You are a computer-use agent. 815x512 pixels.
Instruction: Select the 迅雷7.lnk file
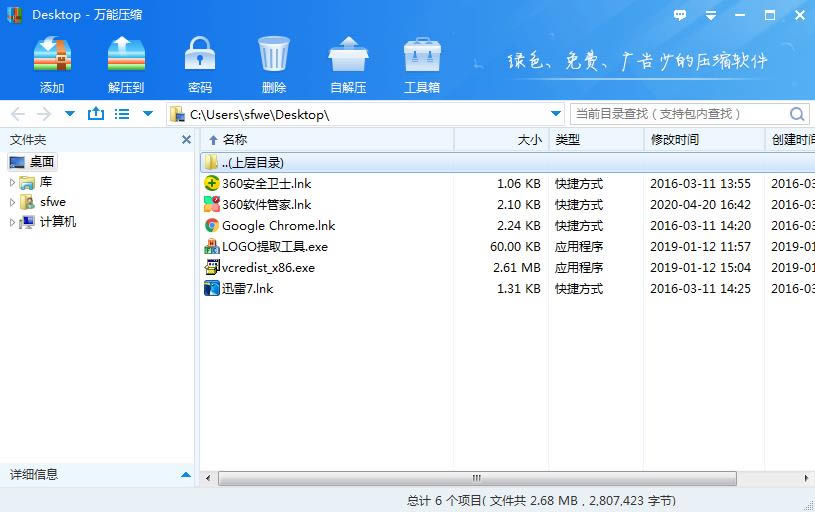tap(247, 288)
